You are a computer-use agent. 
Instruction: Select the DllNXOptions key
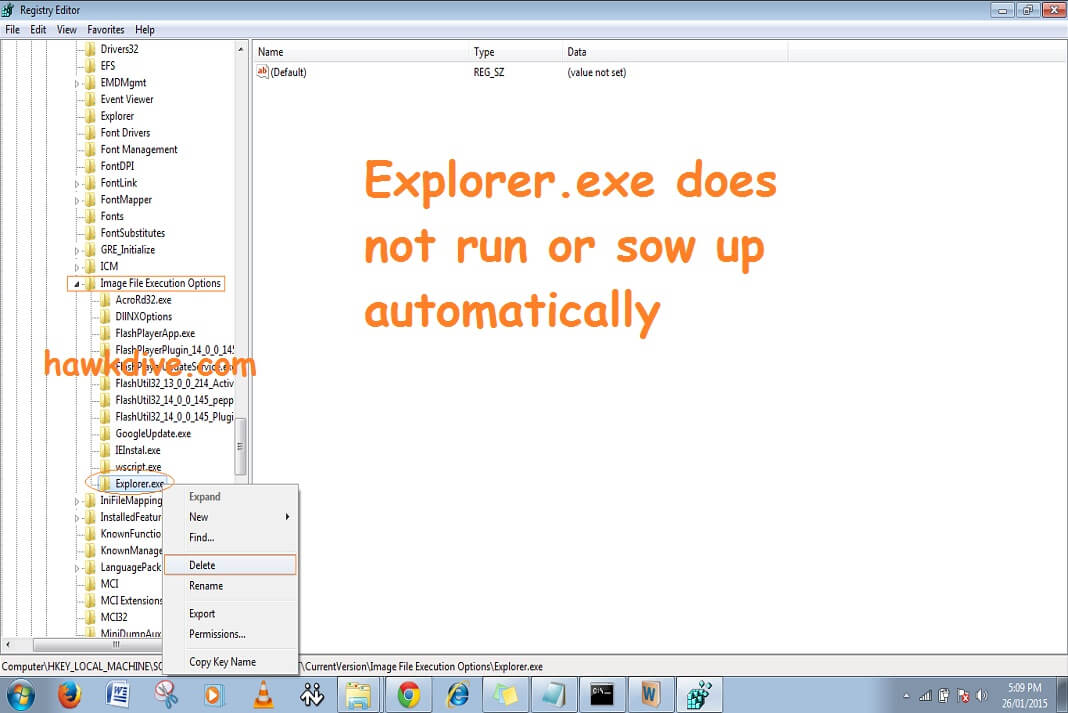tap(144, 317)
